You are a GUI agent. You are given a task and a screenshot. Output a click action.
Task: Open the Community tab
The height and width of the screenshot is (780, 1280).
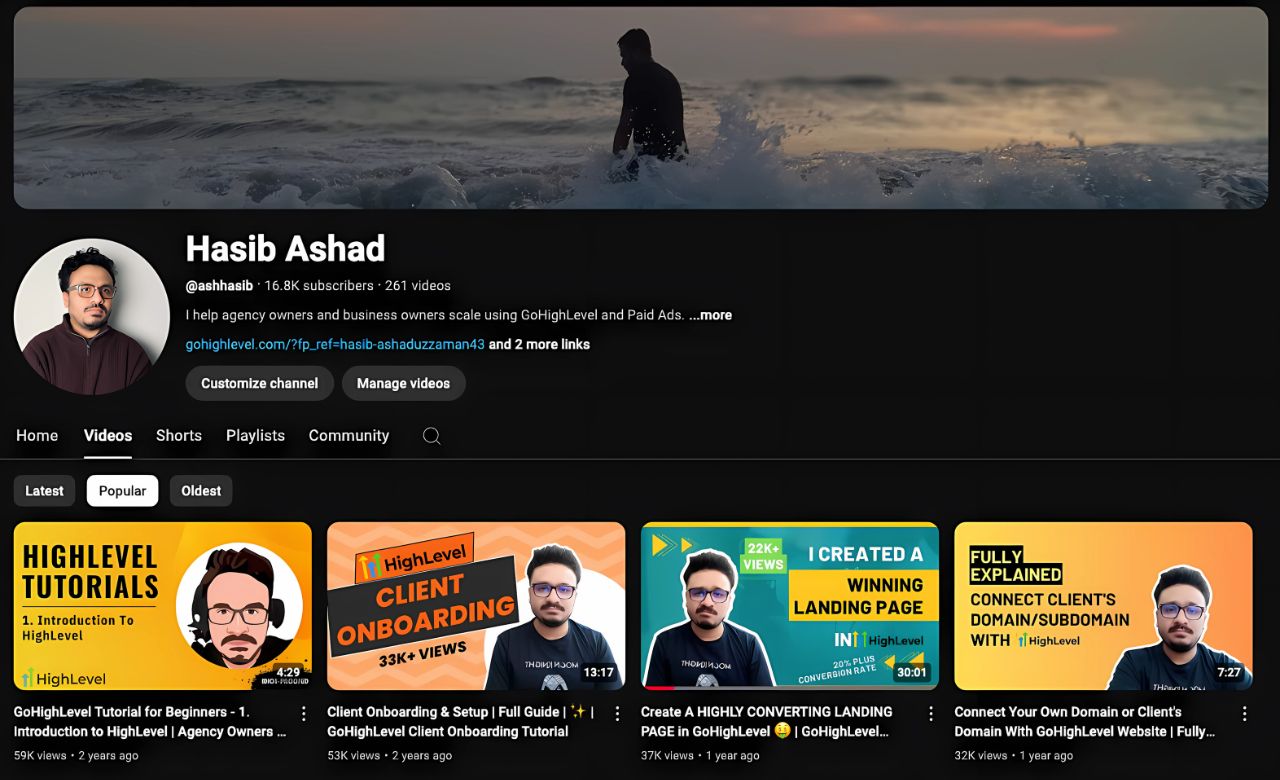pyautogui.click(x=348, y=436)
